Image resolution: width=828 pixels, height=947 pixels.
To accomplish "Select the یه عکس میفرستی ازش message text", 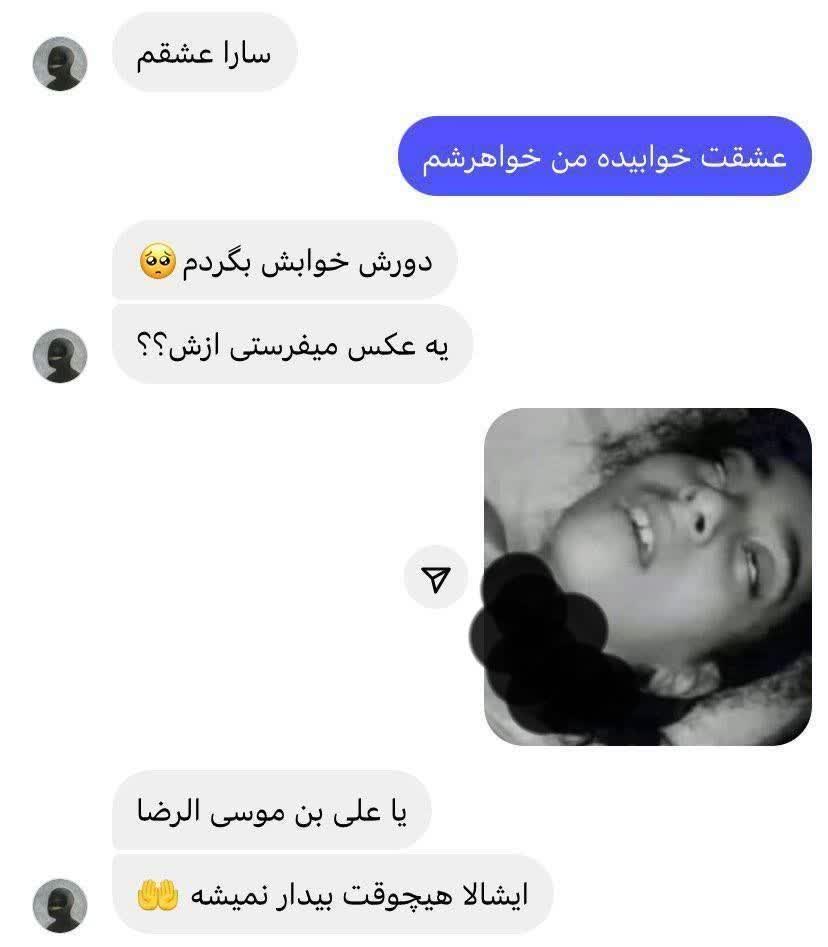I will [292, 346].
